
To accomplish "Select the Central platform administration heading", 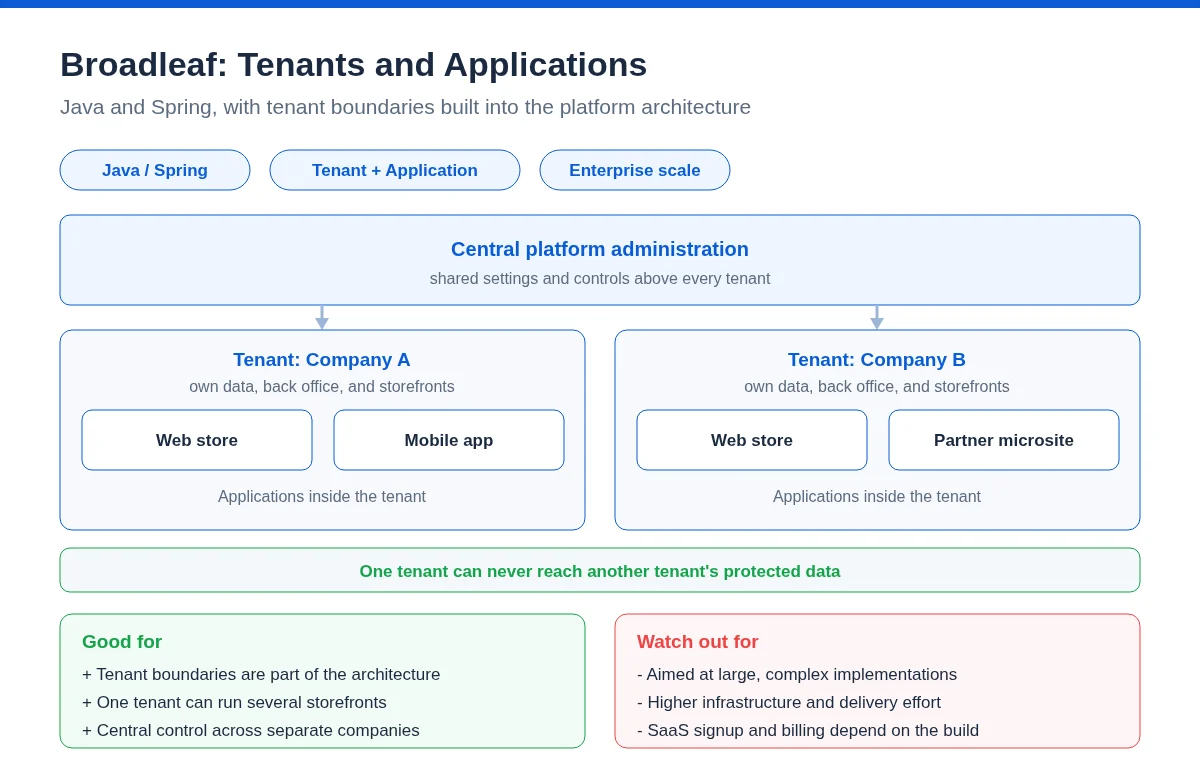I will (x=600, y=249).
